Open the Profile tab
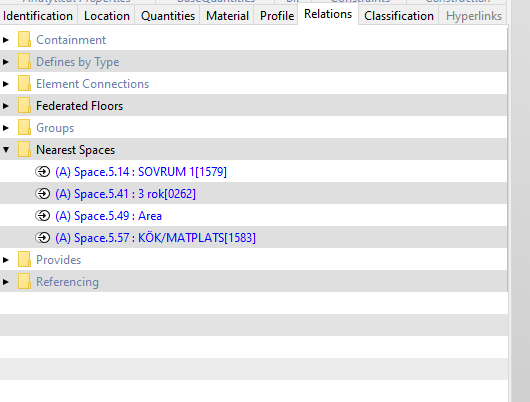 point(276,16)
